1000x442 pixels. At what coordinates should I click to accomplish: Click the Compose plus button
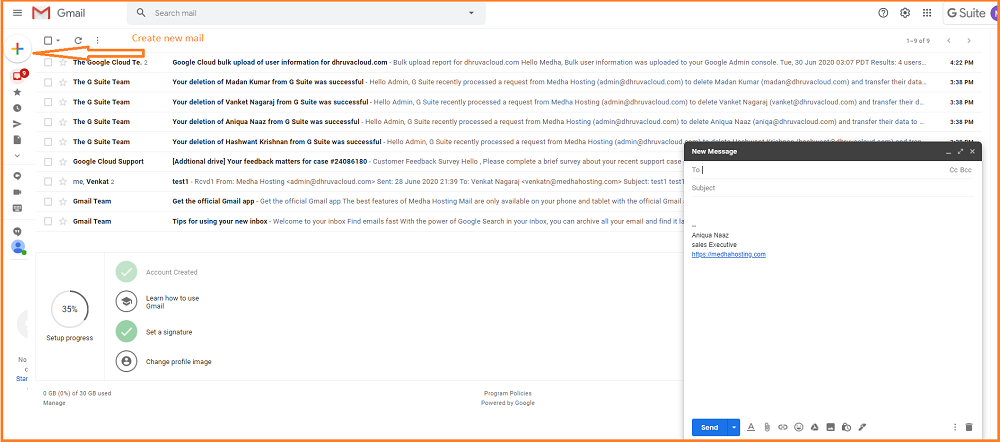17,49
